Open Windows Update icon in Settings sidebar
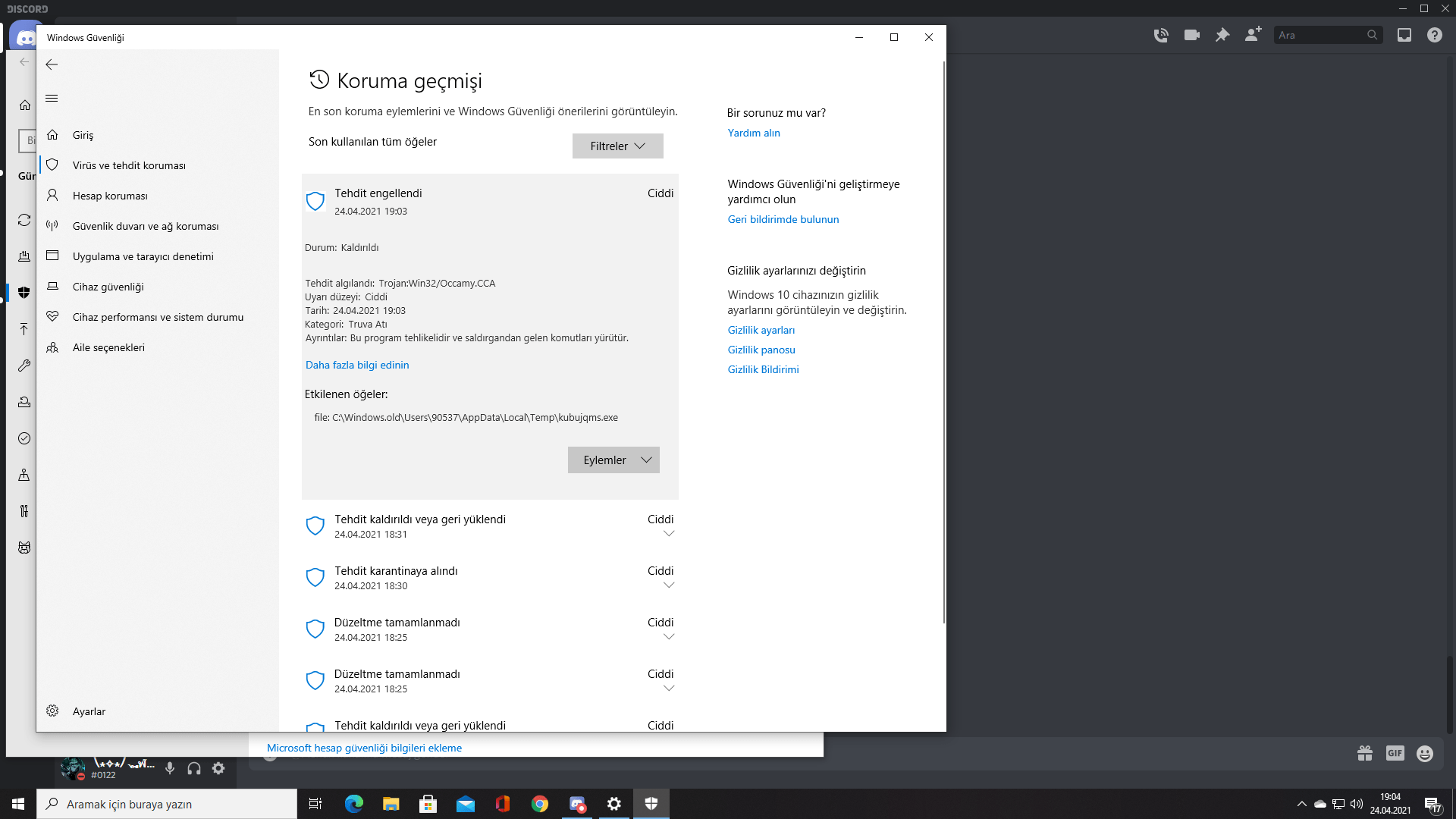This screenshot has height=819, width=1456. pyautogui.click(x=24, y=220)
